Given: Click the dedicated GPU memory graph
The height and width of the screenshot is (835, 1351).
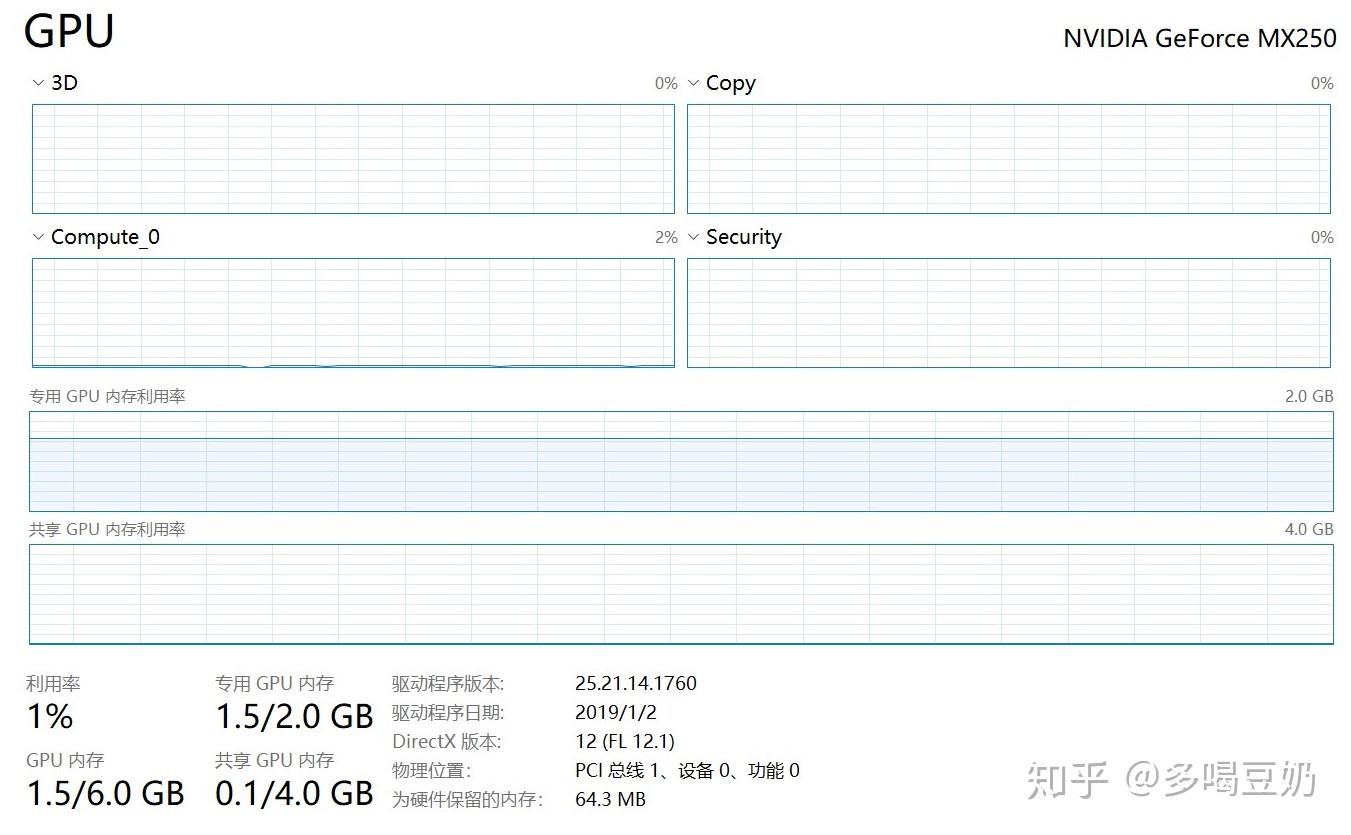Looking at the screenshot, I should (680, 460).
